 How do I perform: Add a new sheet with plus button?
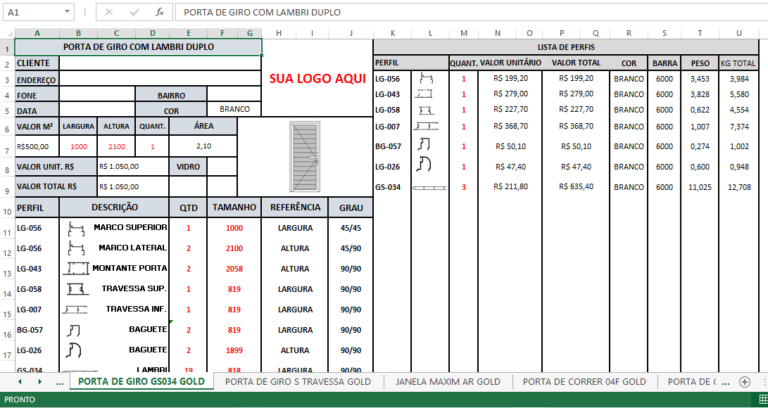point(744,382)
